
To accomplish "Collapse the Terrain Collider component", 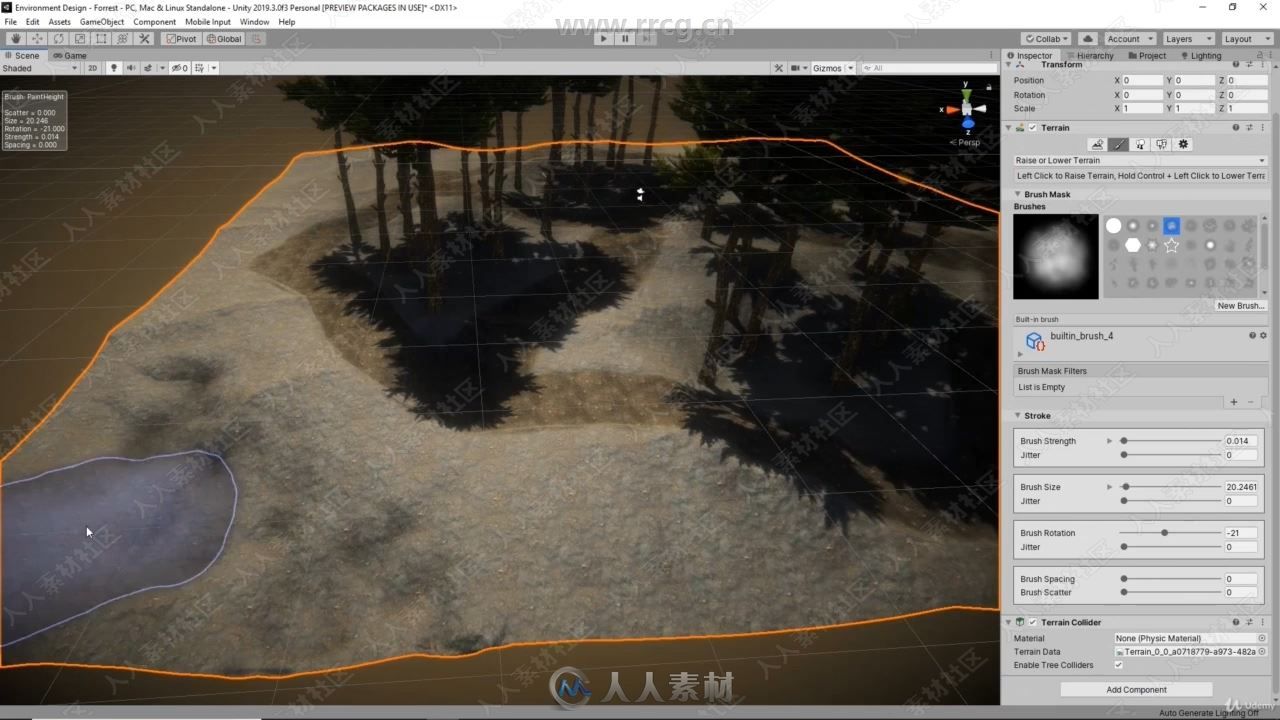I will [1009, 622].
